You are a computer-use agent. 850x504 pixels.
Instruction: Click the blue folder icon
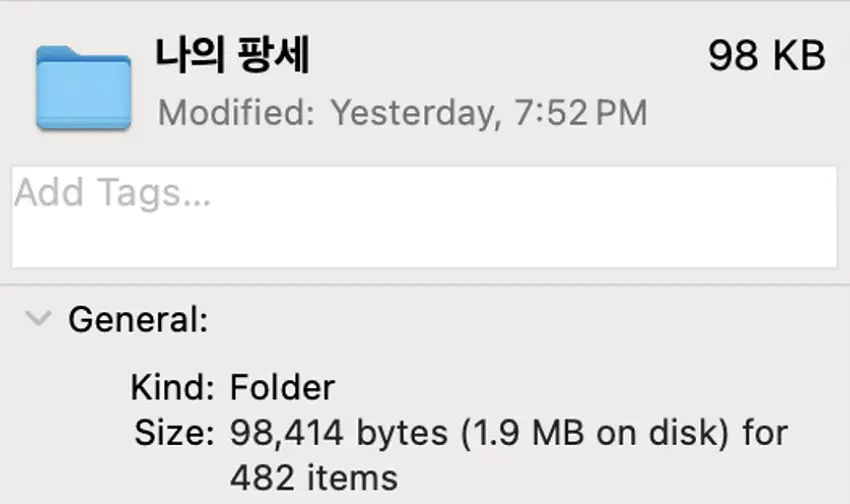pos(83,88)
